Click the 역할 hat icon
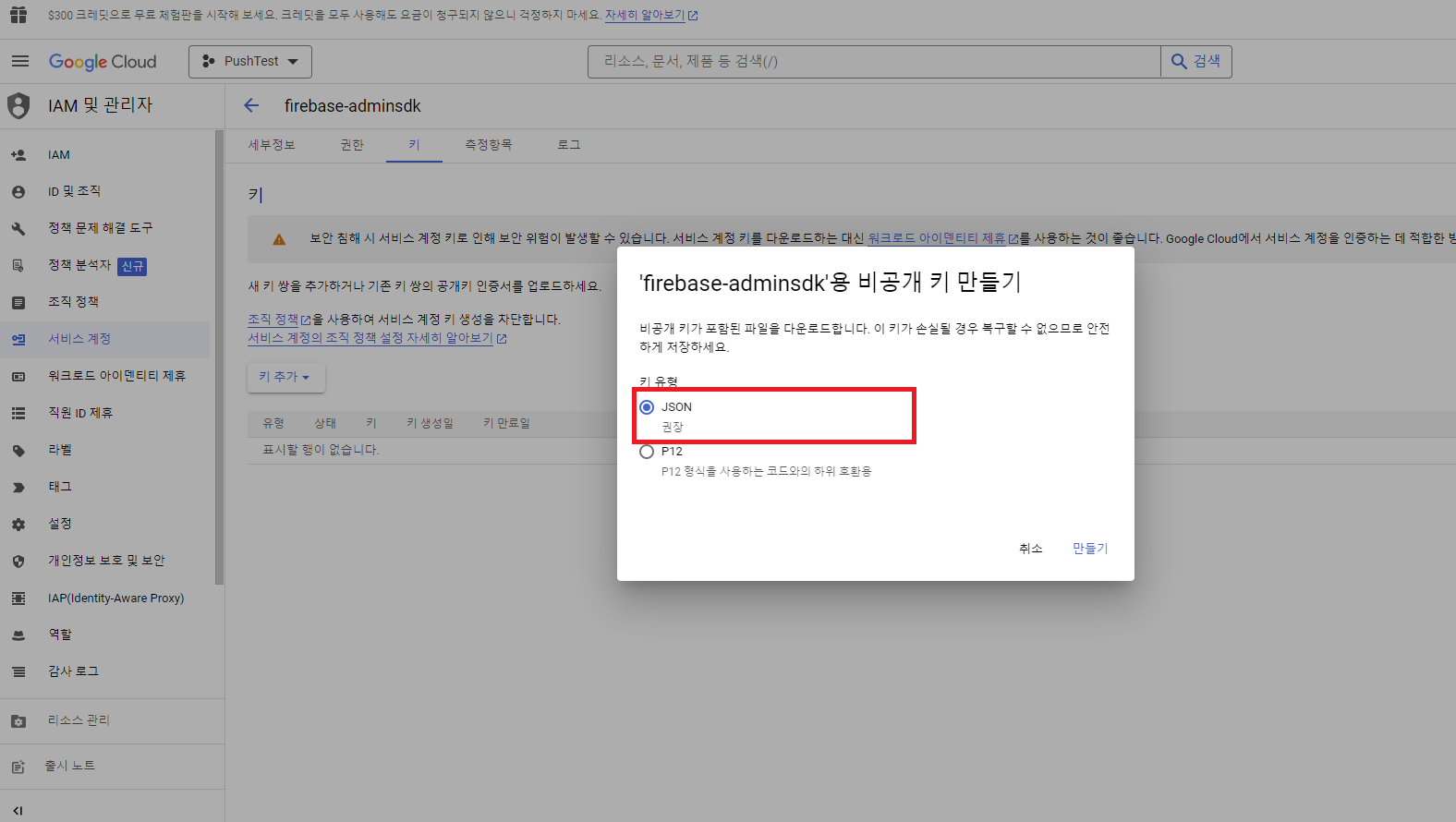This screenshot has width=1456, height=822. pyautogui.click(x=18, y=635)
